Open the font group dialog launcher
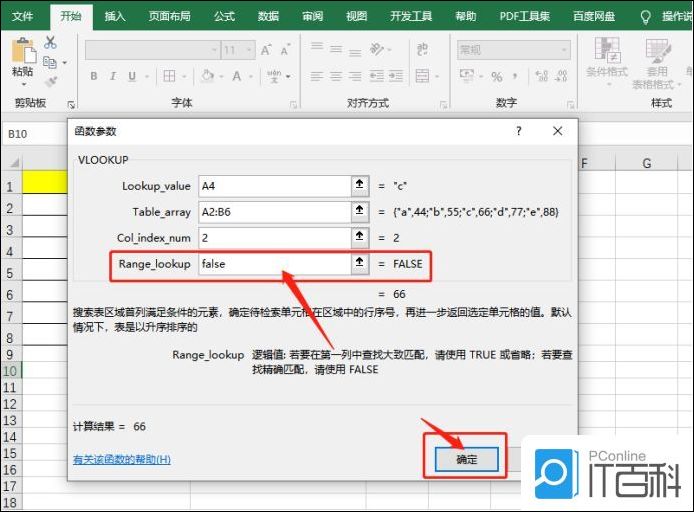 [x=293, y=105]
